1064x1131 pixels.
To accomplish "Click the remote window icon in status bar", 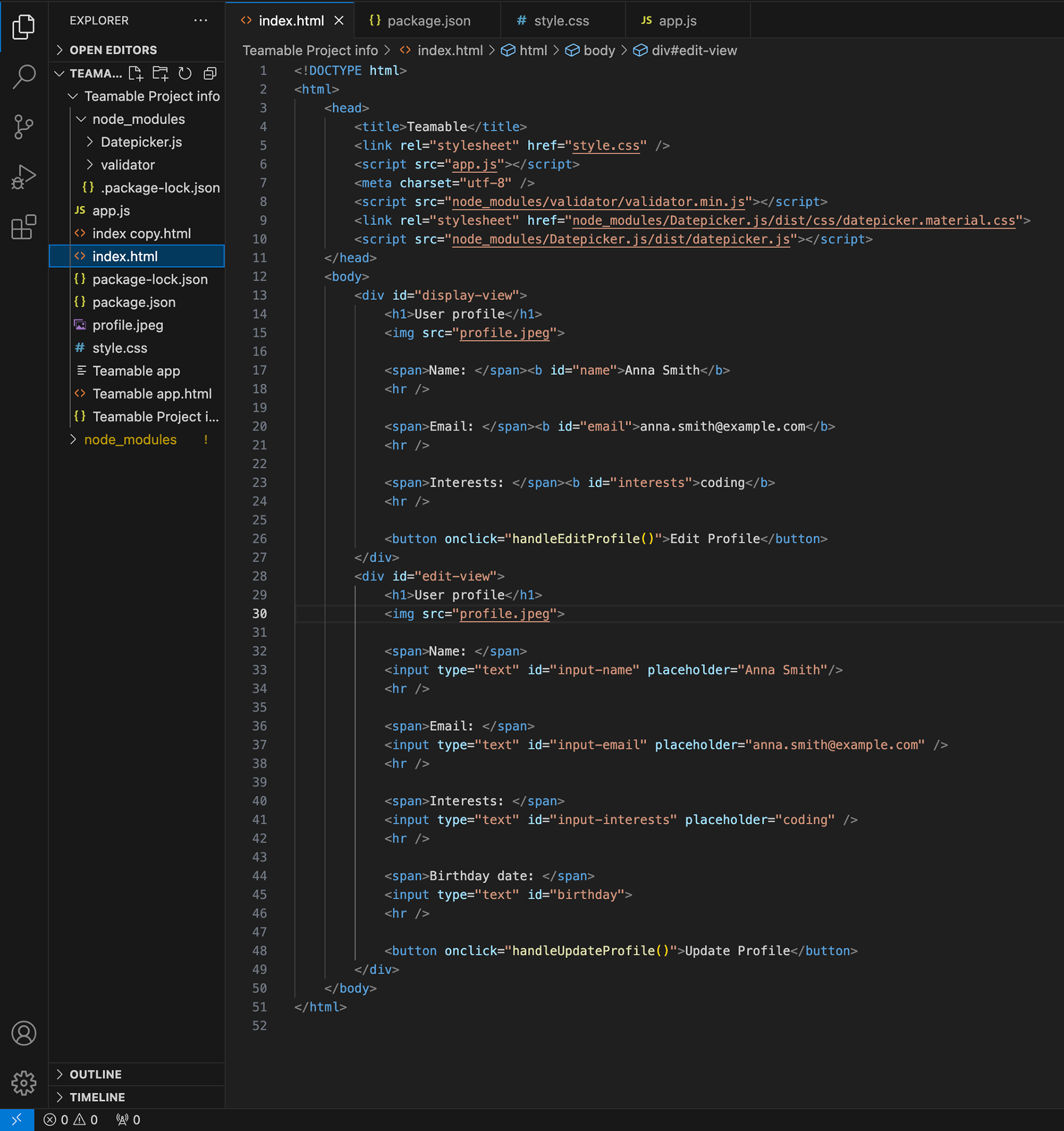I will (17, 1119).
